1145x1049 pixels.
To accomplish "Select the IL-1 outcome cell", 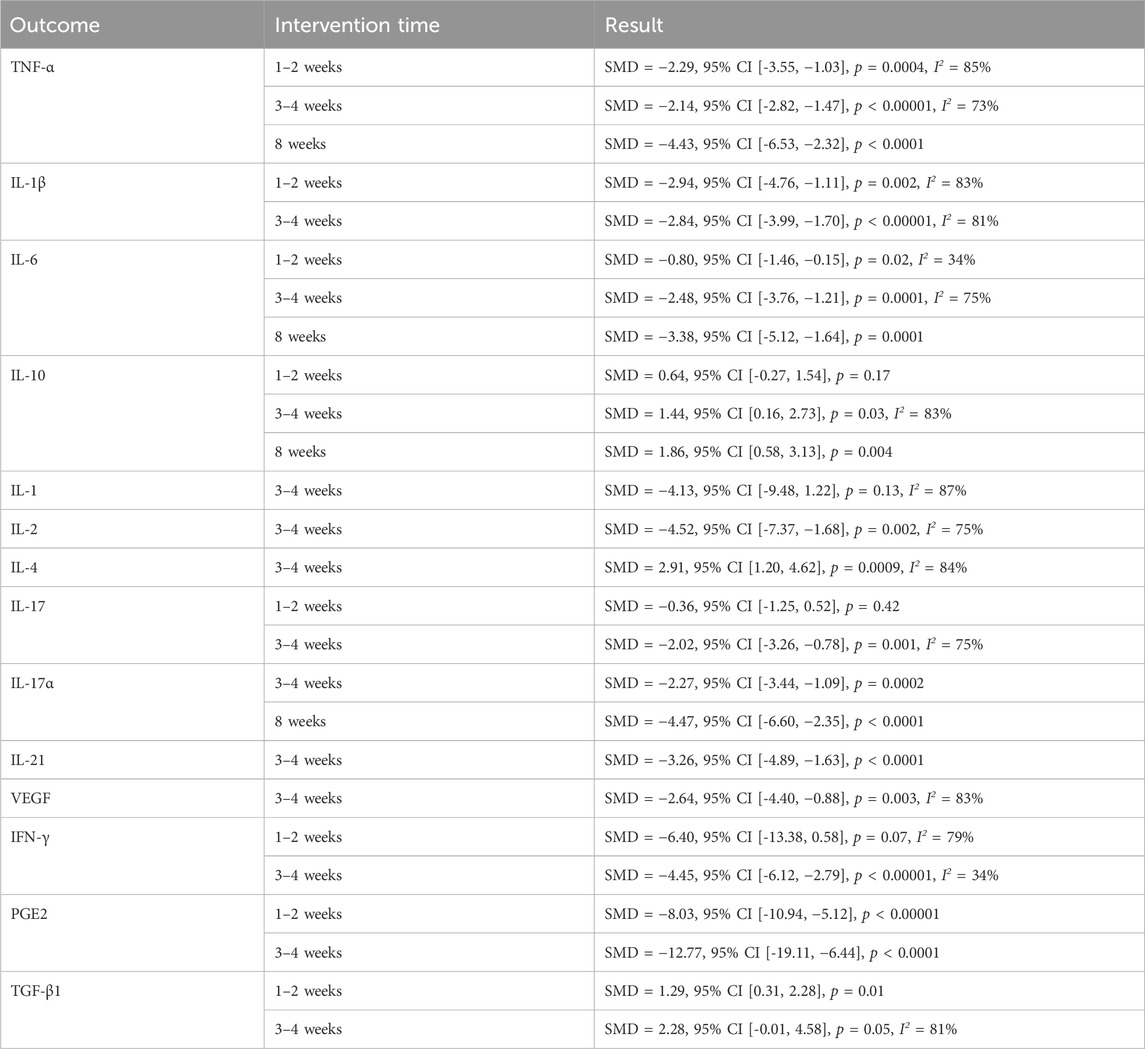I will coord(131,491).
